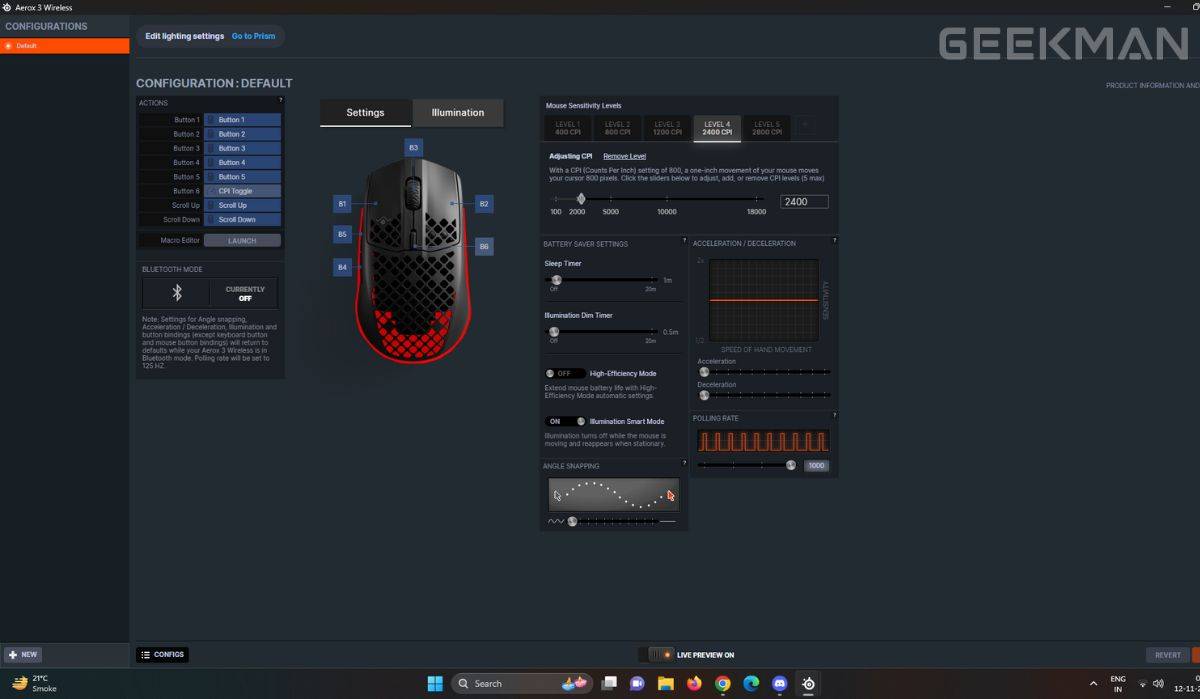Click the CPI slider handle near 2000
This screenshot has height=699, width=1200.
coord(580,198)
